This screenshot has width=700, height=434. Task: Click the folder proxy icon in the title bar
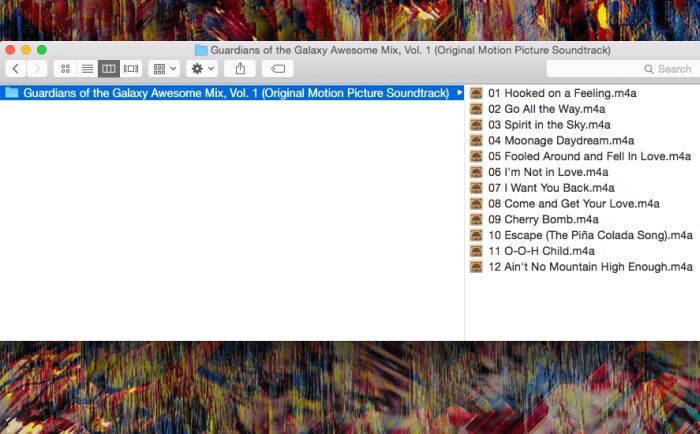(201, 50)
